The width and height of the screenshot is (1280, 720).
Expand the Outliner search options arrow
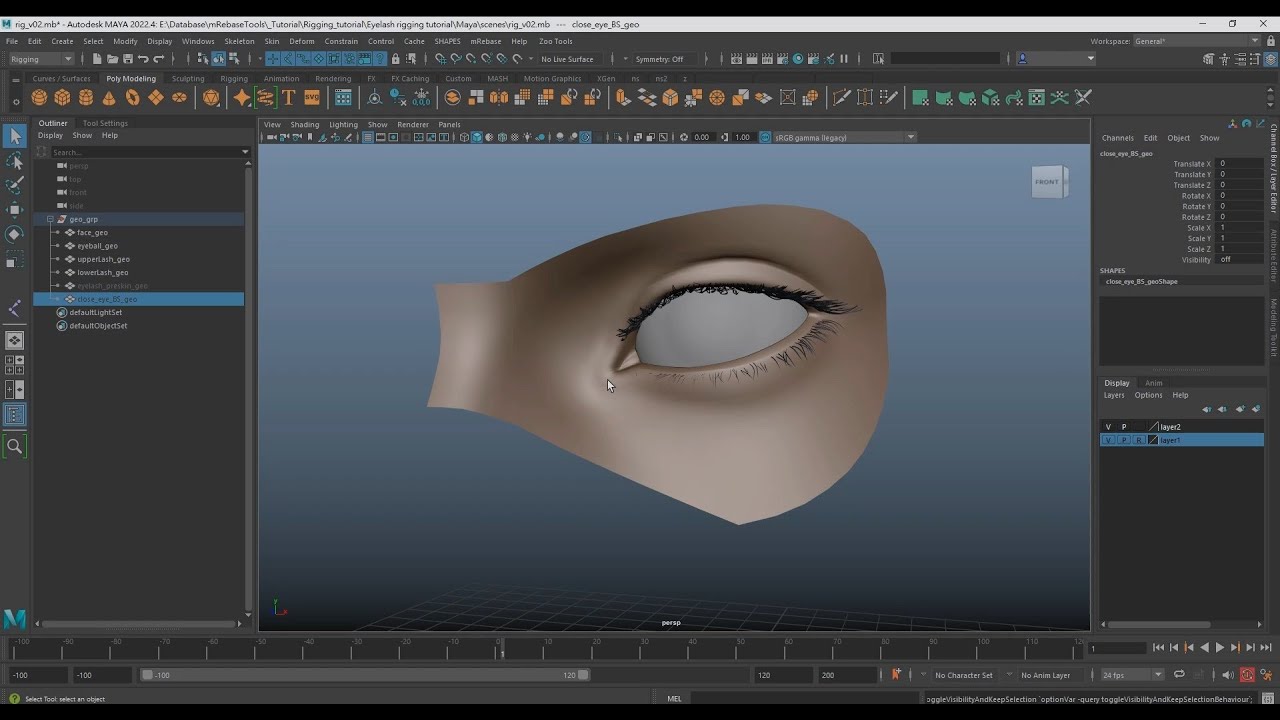tap(245, 152)
